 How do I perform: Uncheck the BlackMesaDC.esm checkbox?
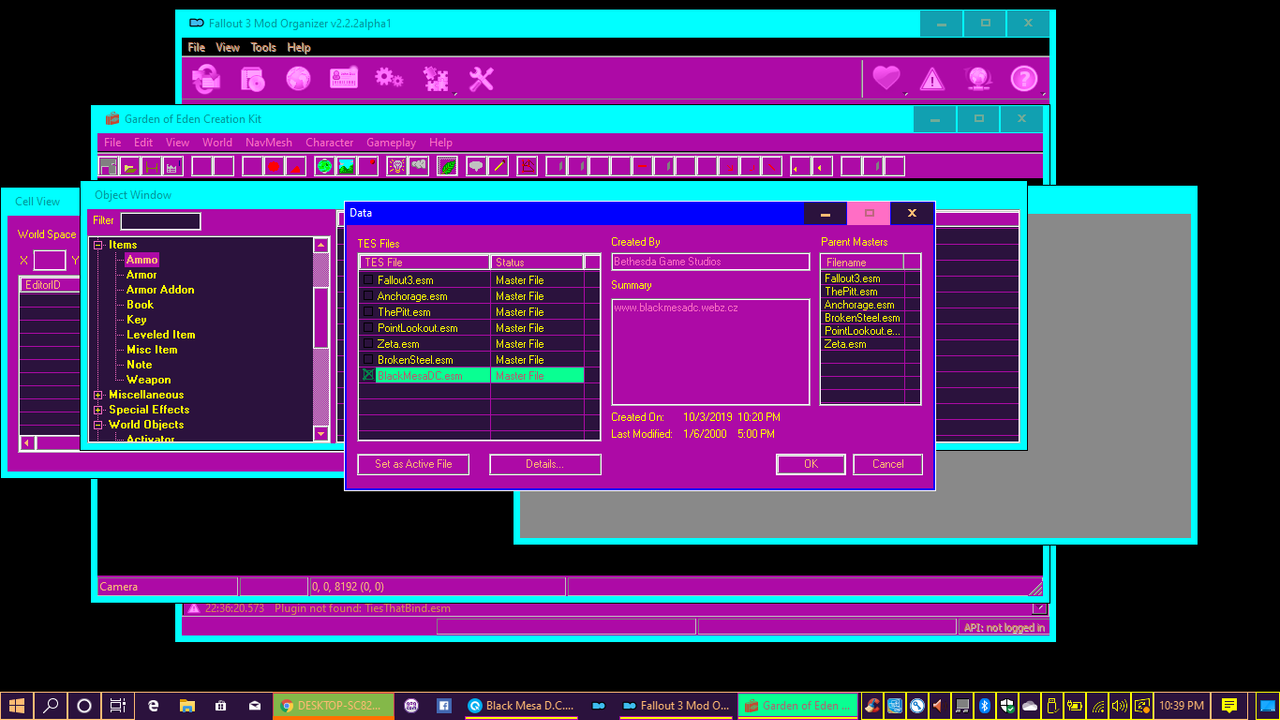[x=368, y=375]
